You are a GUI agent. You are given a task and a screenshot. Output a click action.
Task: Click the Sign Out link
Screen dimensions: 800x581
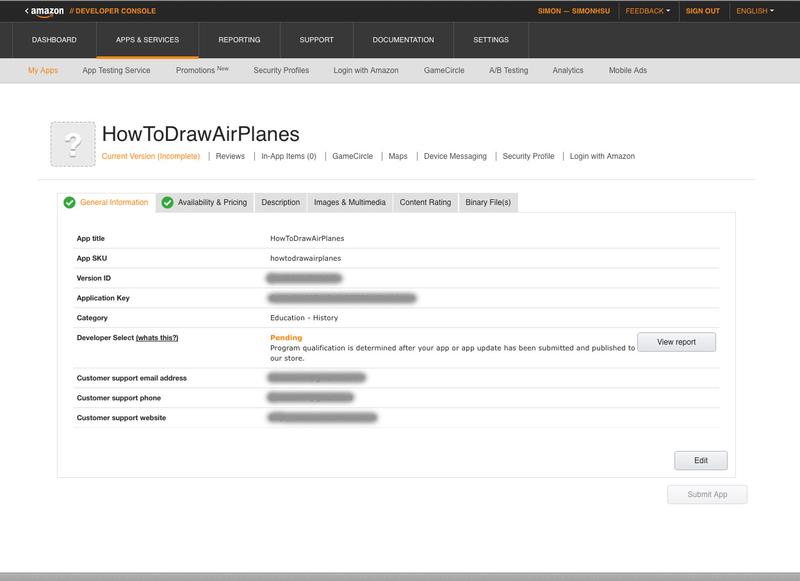click(703, 11)
